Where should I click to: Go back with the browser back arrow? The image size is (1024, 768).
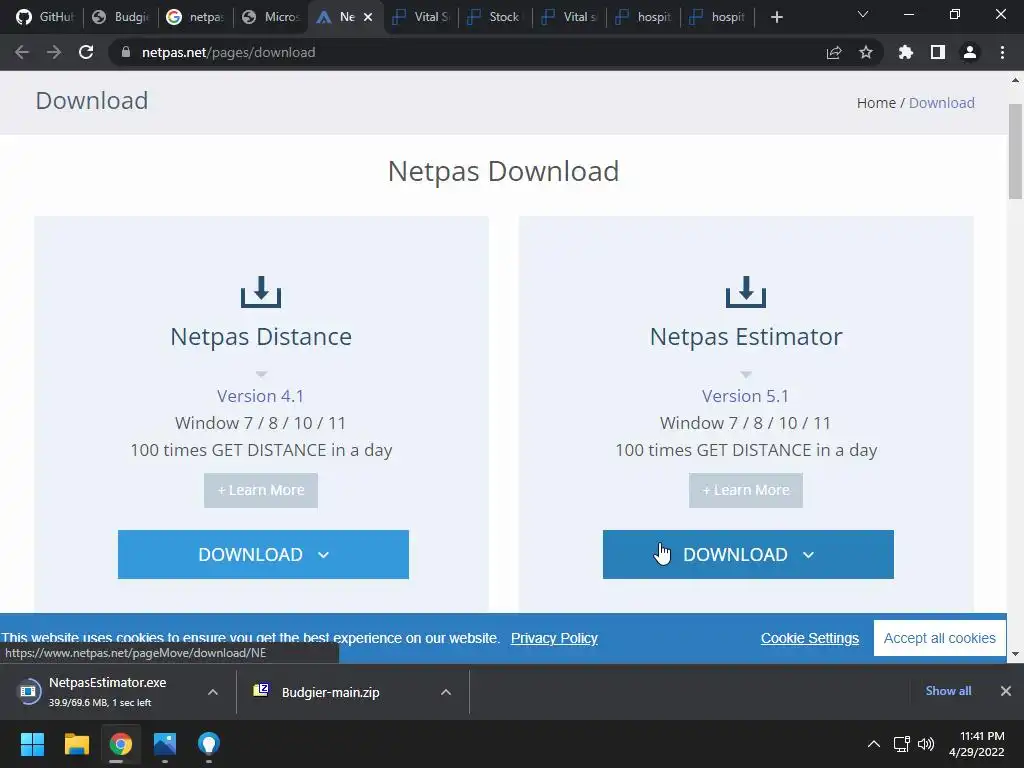click(22, 52)
